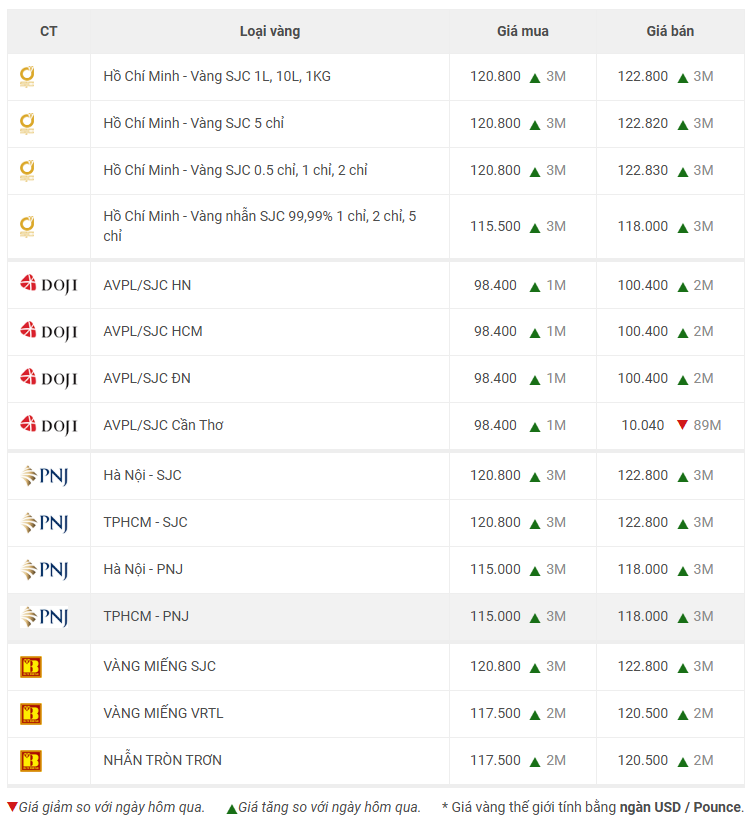The width and height of the screenshot is (754, 830).
Task: Select TPHCM - SJC gold type
Action: click(146, 522)
